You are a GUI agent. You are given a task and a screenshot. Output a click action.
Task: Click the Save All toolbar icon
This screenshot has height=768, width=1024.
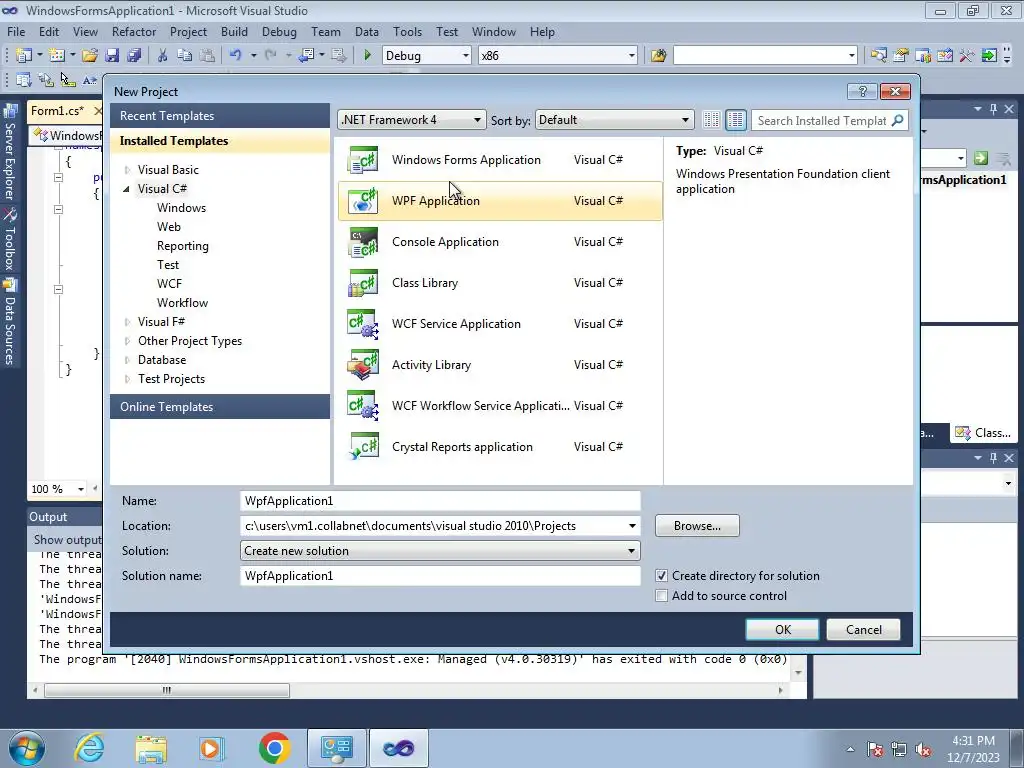click(x=134, y=56)
